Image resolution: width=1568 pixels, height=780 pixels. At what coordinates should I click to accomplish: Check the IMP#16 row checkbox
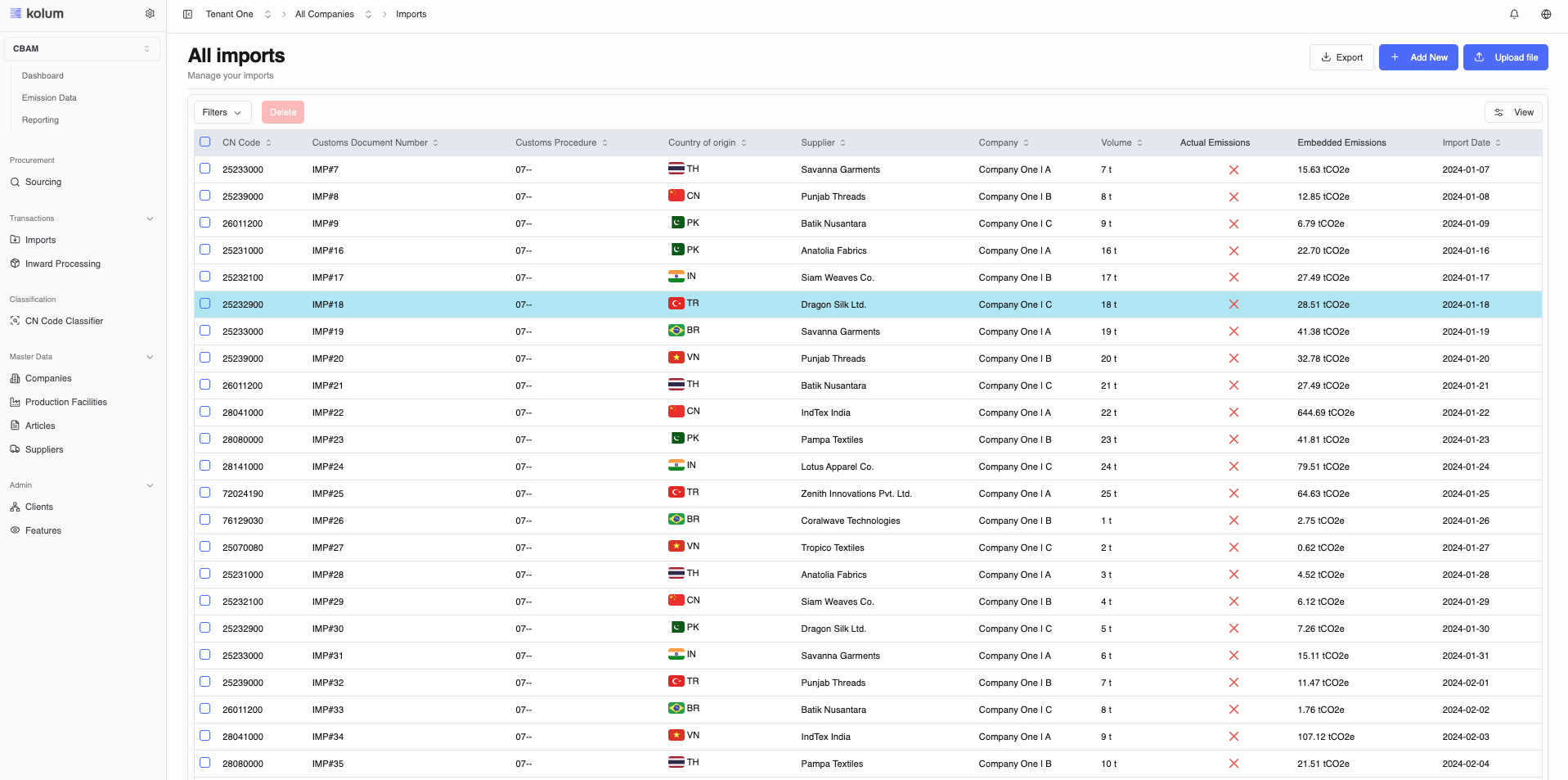[x=205, y=250]
